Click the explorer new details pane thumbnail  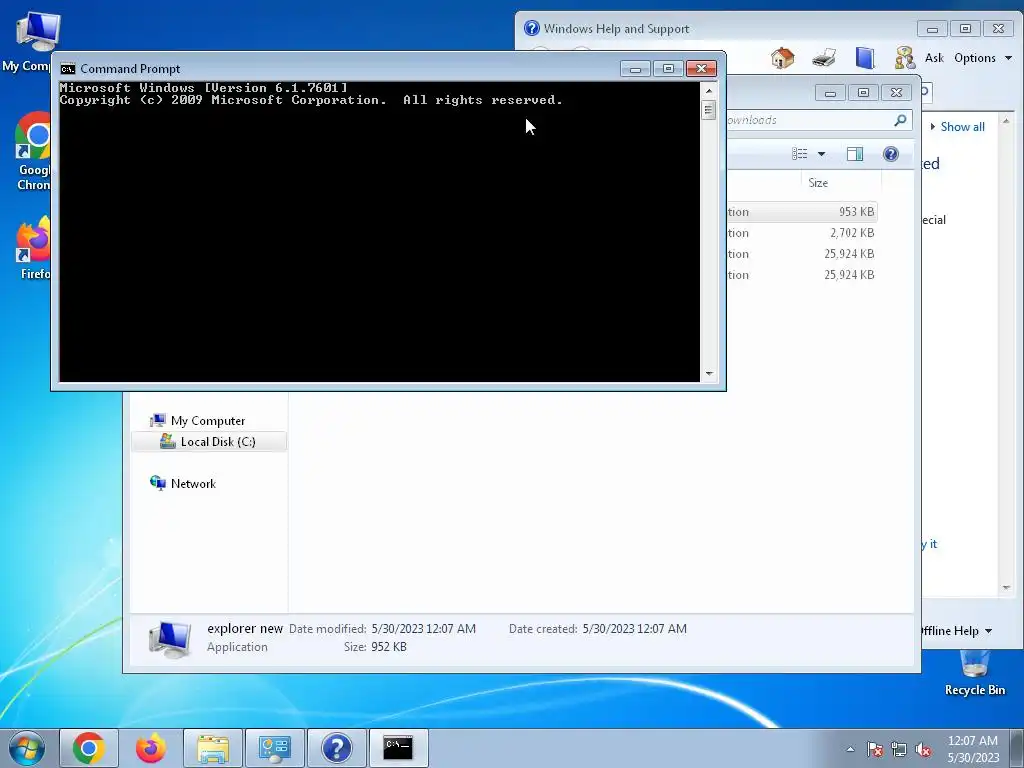(x=170, y=638)
